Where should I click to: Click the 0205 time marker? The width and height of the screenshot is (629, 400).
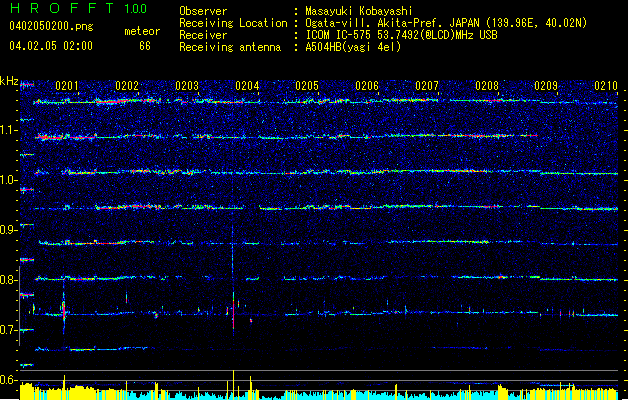click(x=307, y=86)
